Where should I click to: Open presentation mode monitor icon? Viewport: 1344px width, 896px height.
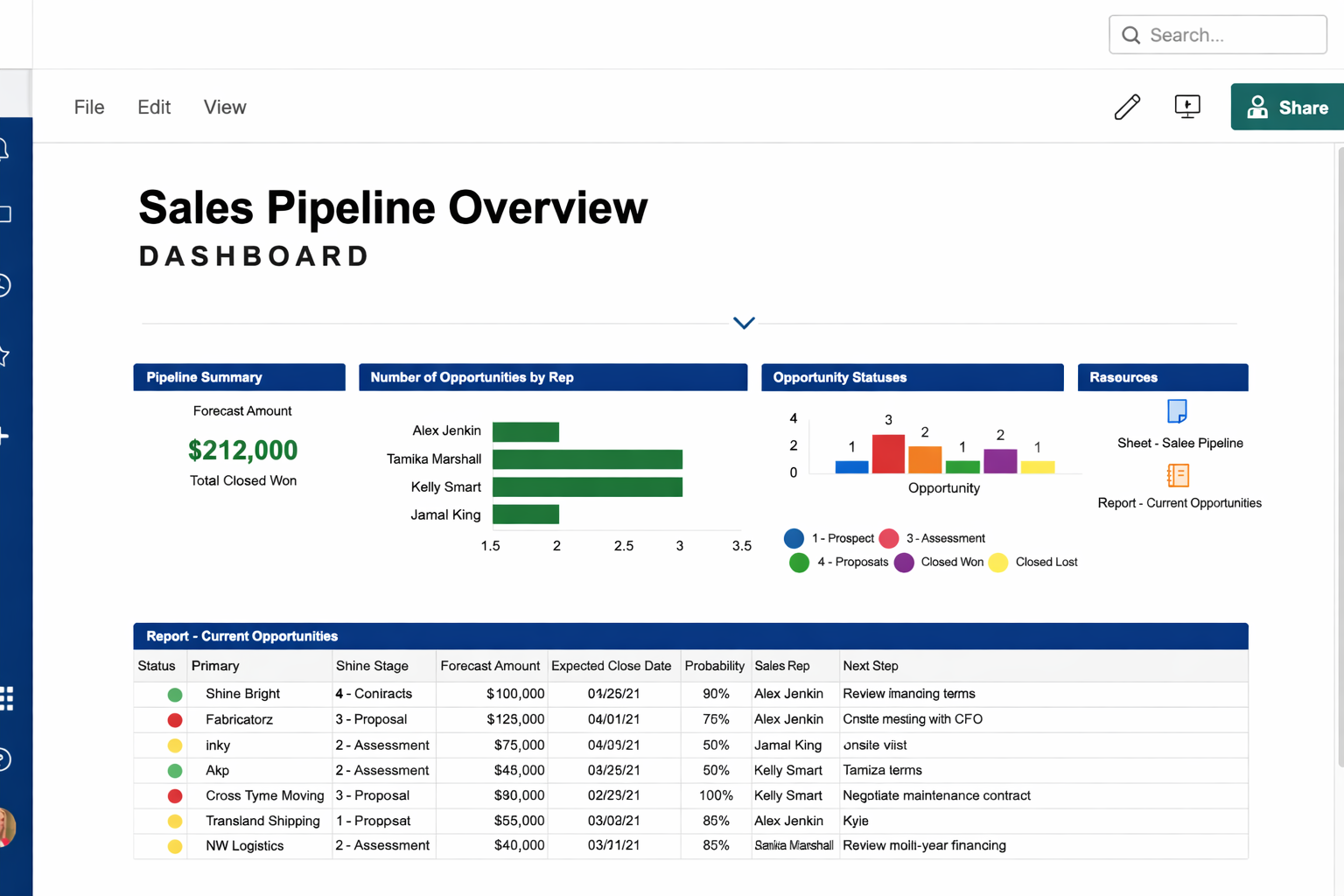pyautogui.click(x=1187, y=107)
